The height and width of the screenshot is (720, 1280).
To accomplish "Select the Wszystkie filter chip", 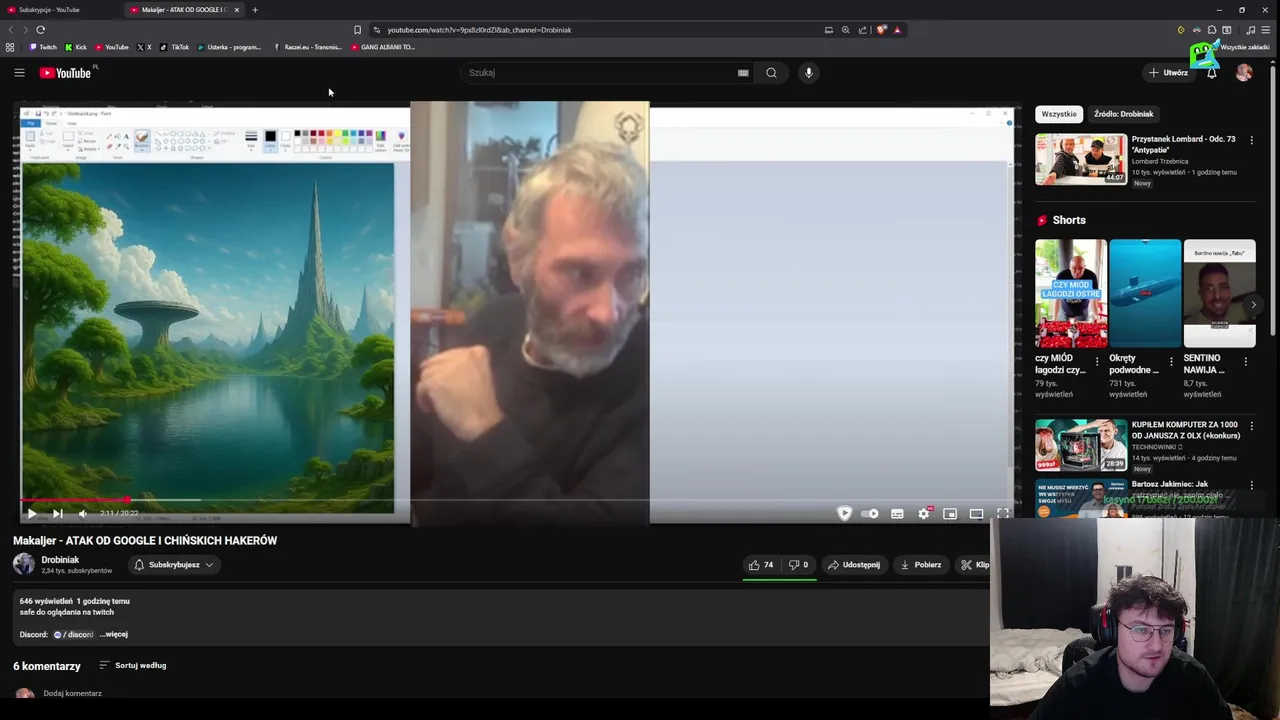I will (1059, 114).
